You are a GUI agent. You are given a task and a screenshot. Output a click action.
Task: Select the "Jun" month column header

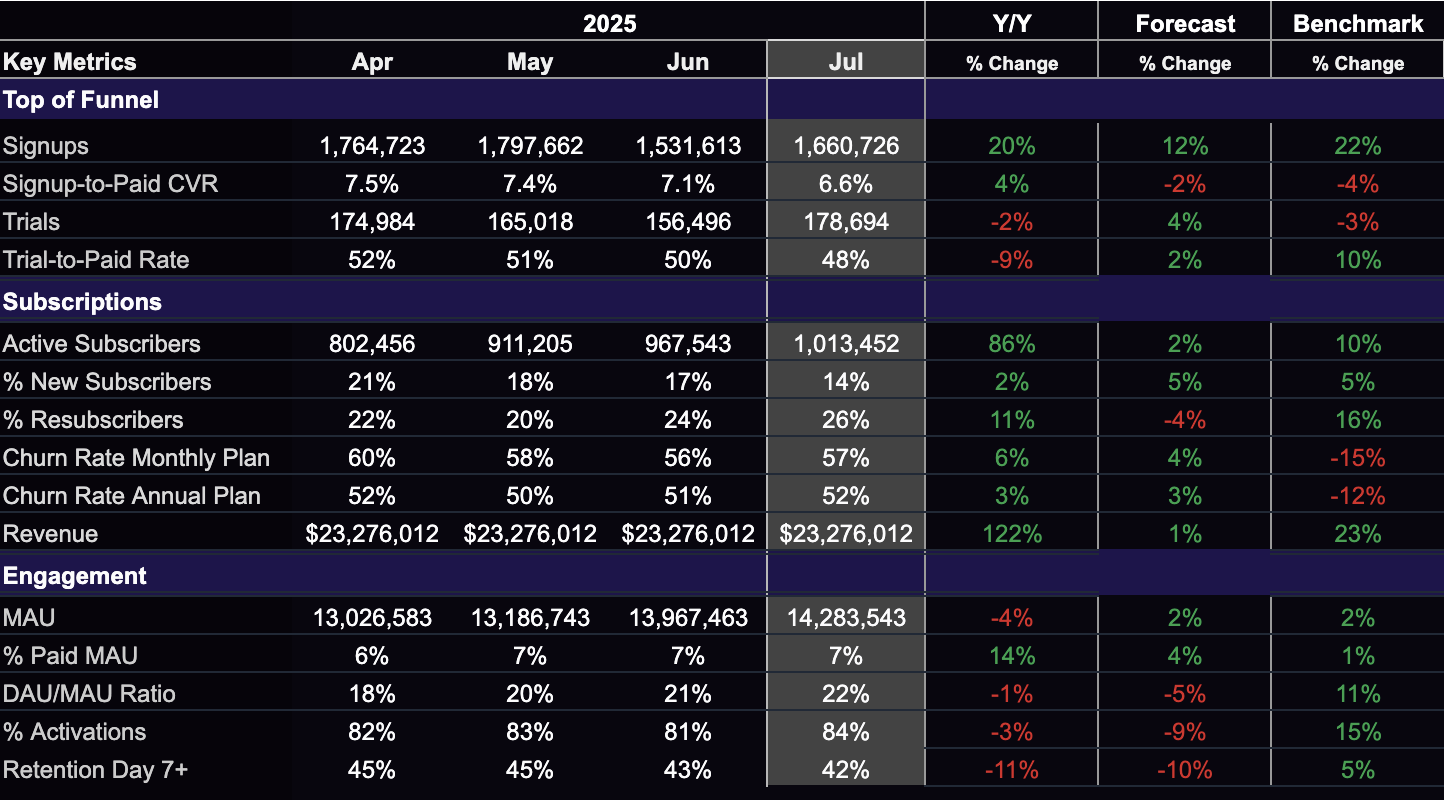point(688,62)
